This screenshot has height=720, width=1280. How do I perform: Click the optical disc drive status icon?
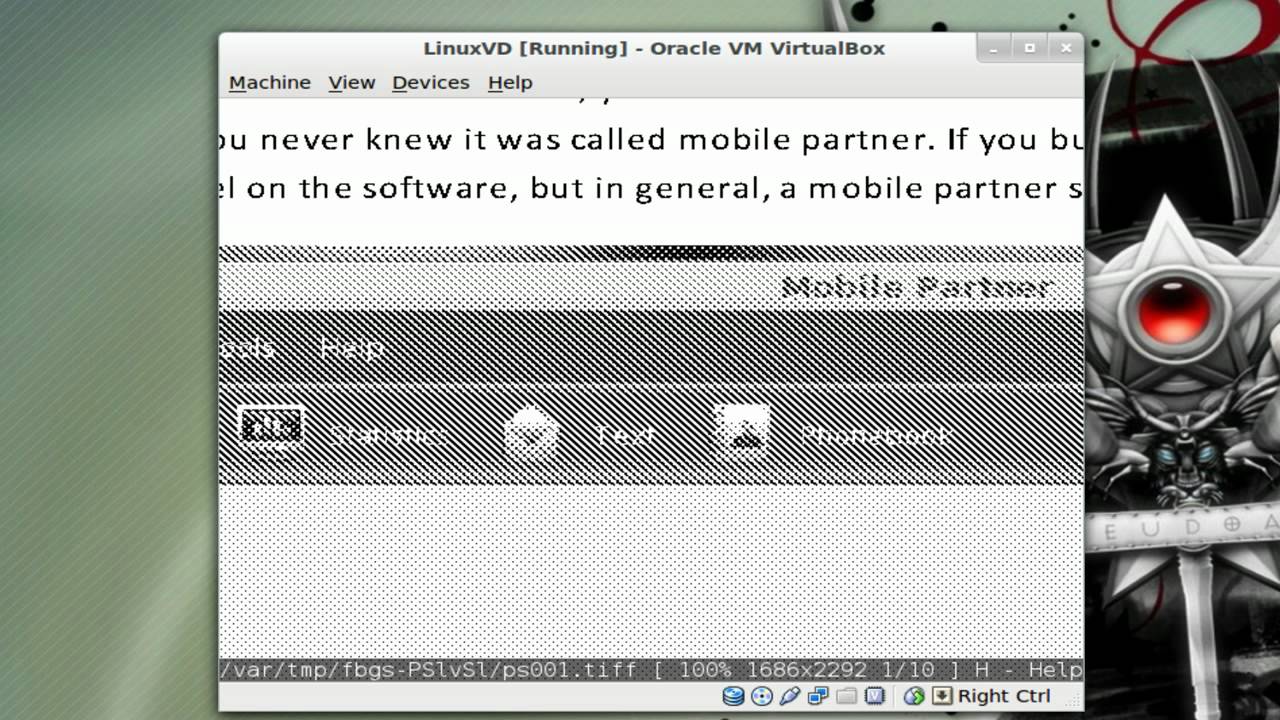761,696
